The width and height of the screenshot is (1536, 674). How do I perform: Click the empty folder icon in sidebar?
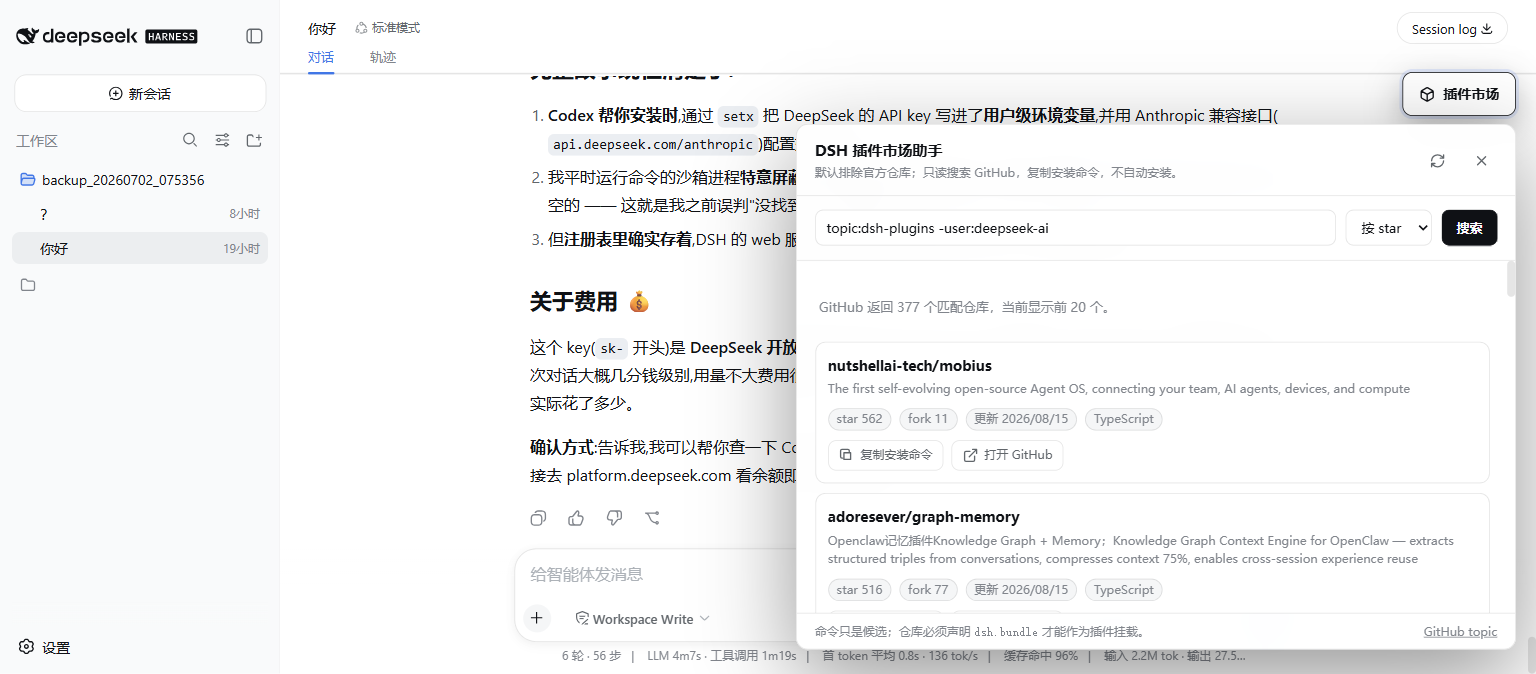coord(28,285)
